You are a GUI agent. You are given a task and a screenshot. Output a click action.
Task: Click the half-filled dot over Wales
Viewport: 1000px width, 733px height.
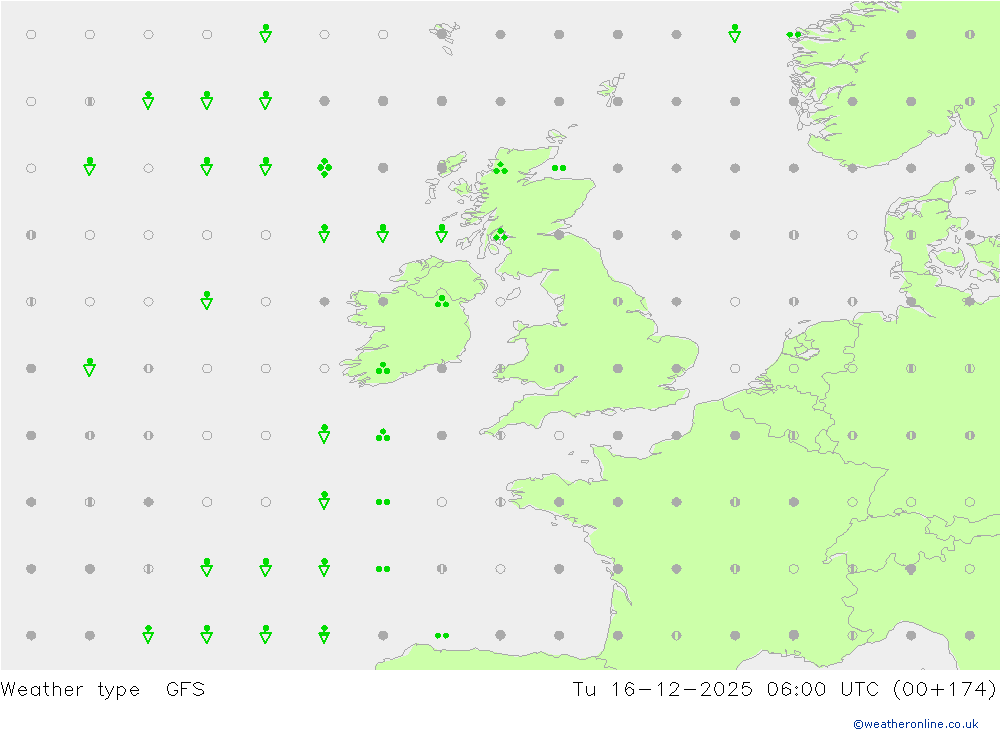point(559,368)
